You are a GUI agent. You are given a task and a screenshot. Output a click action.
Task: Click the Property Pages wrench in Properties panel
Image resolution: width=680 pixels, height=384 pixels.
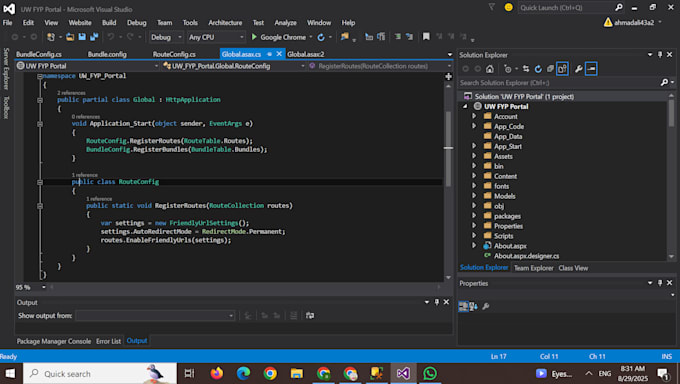[x=486, y=306]
